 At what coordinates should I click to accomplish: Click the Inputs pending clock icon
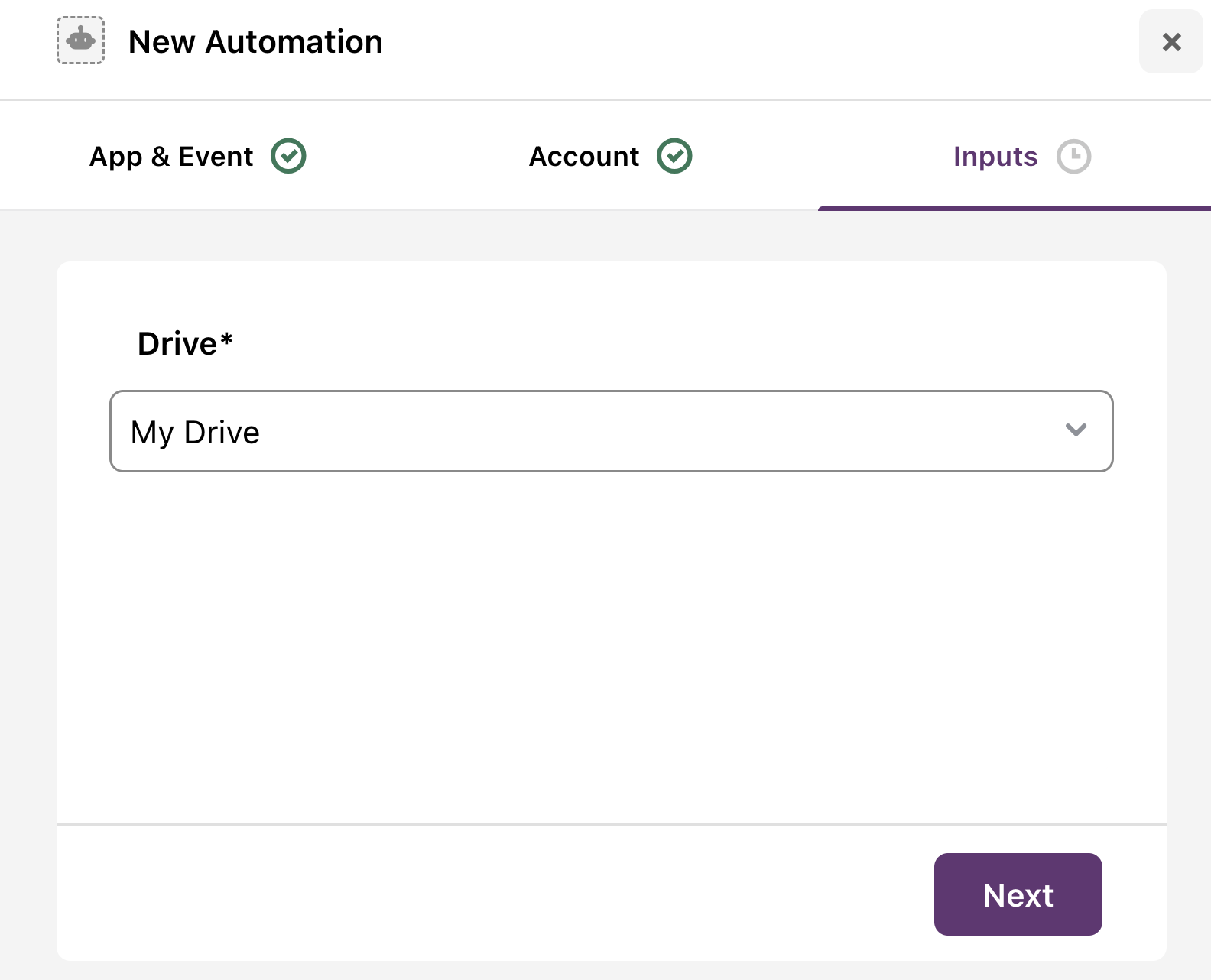[1073, 156]
